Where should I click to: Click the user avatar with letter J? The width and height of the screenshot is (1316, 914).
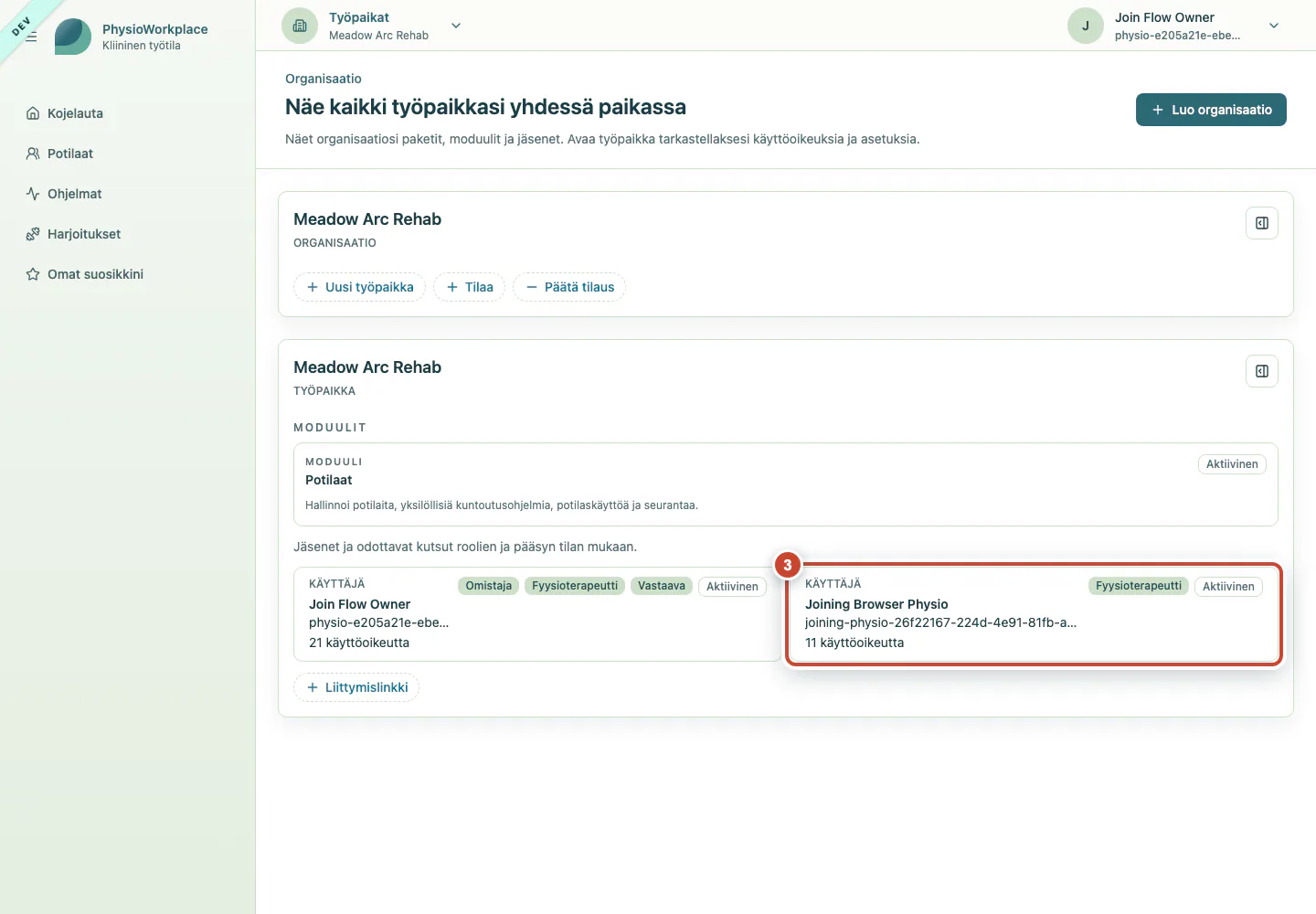[x=1086, y=26]
